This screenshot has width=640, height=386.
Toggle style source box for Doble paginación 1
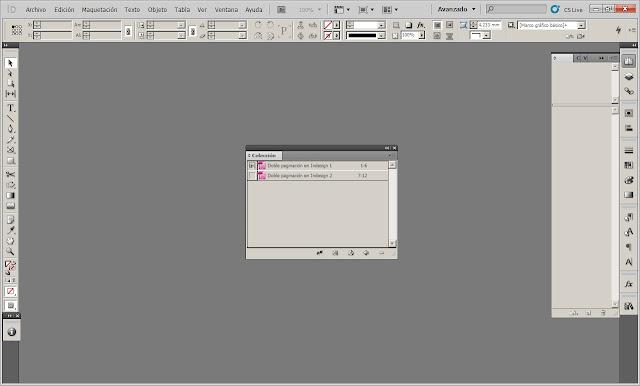(252, 166)
